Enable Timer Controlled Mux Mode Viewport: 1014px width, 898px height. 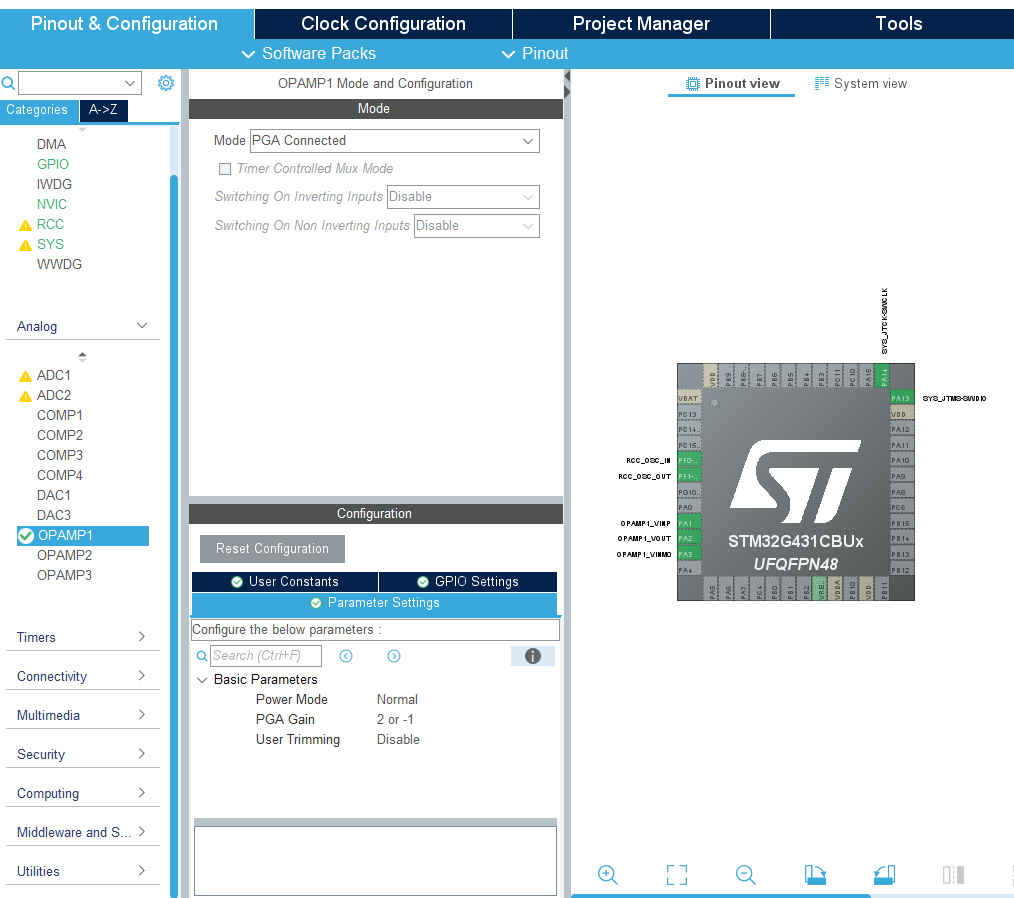[225, 168]
